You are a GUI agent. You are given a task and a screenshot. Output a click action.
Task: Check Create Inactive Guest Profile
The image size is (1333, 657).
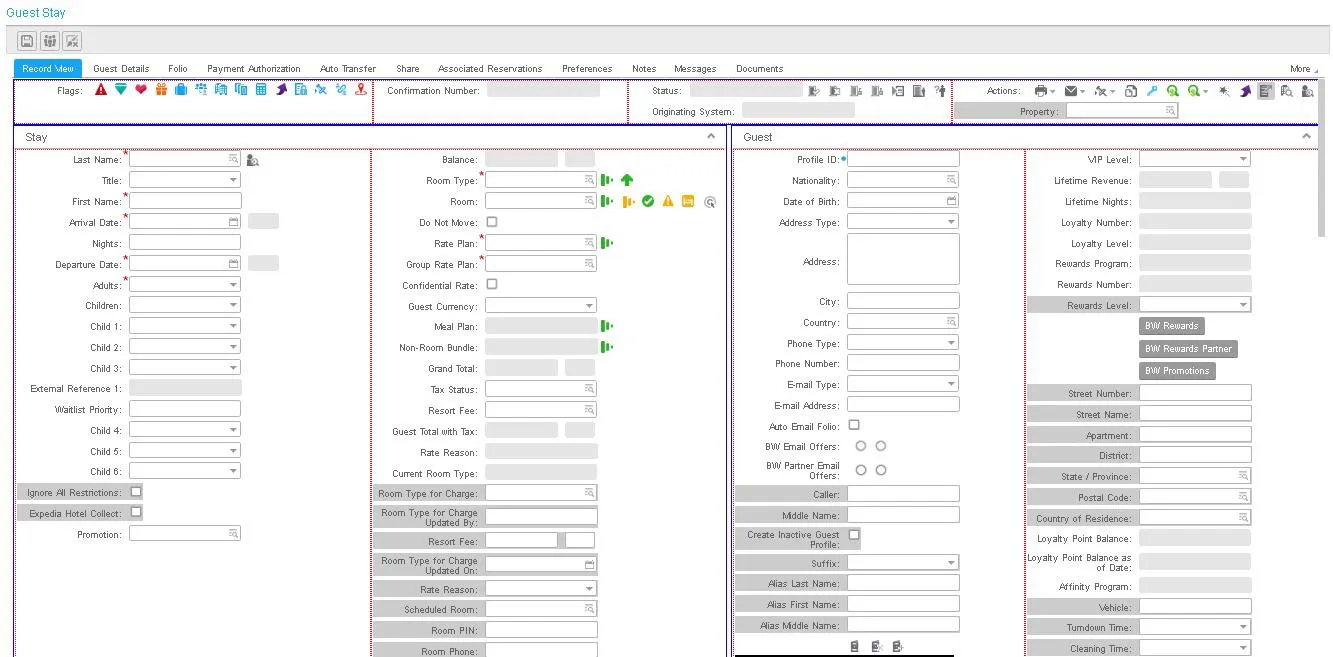click(853, 535)
